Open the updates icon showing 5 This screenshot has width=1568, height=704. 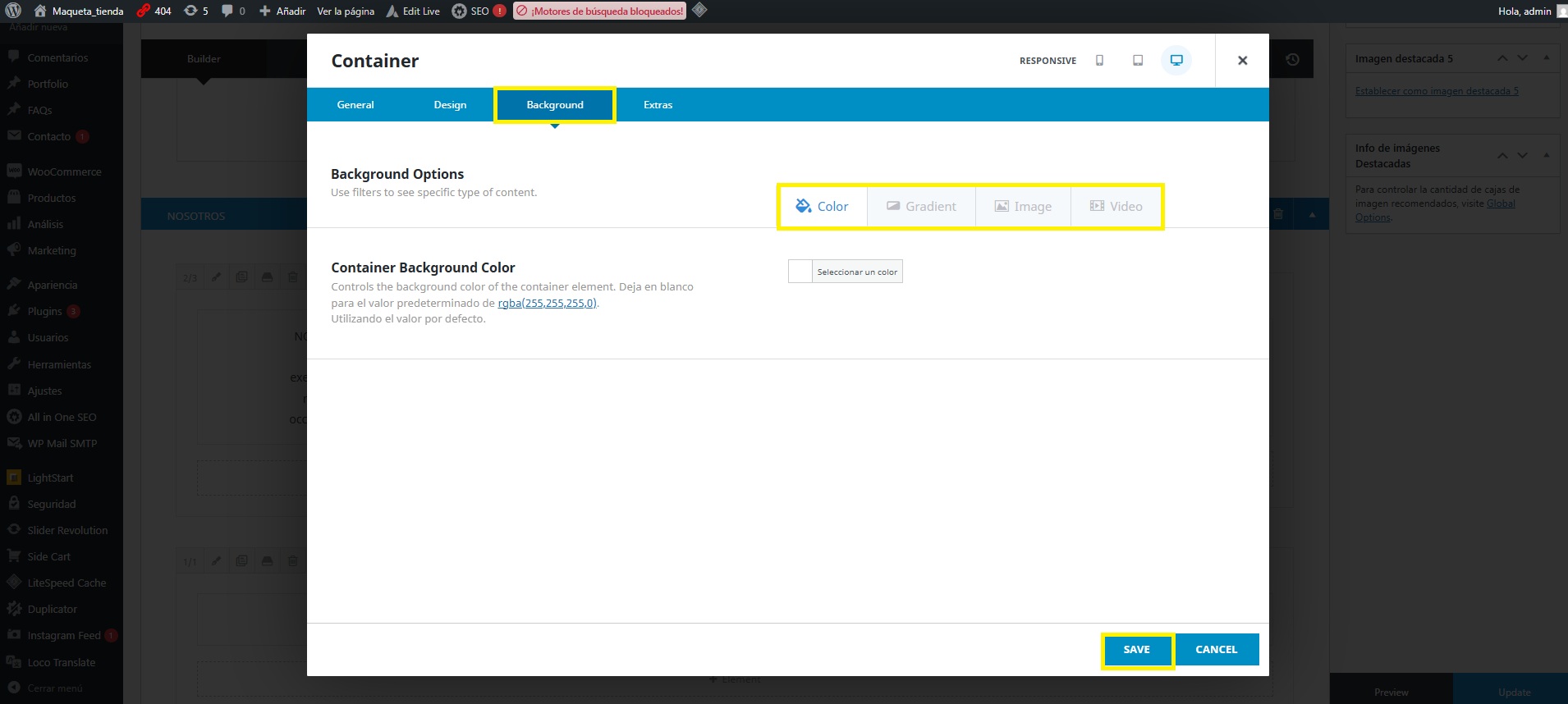(196, 11)
